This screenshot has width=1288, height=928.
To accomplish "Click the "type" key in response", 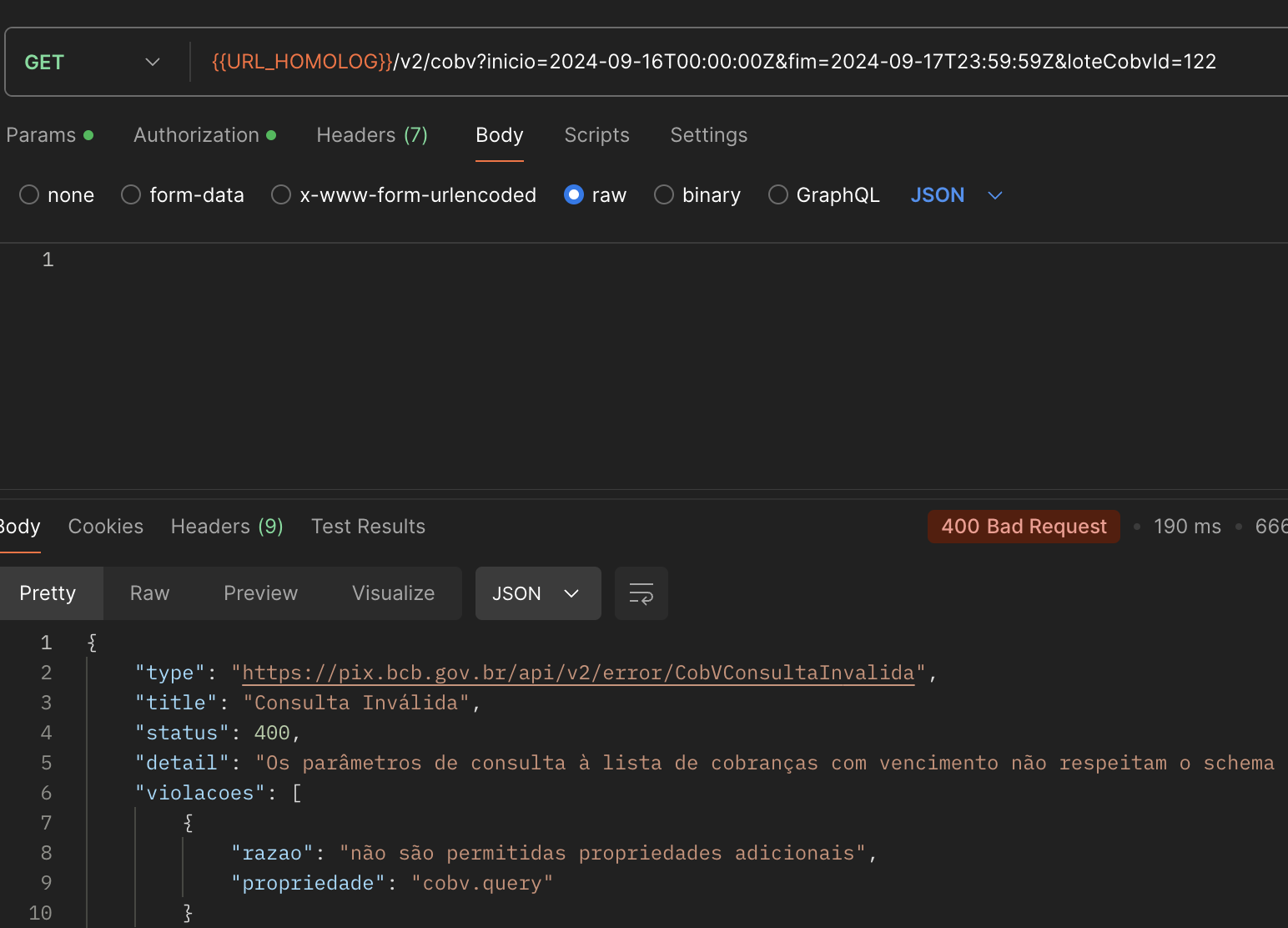I will click(x=170, y=673).
